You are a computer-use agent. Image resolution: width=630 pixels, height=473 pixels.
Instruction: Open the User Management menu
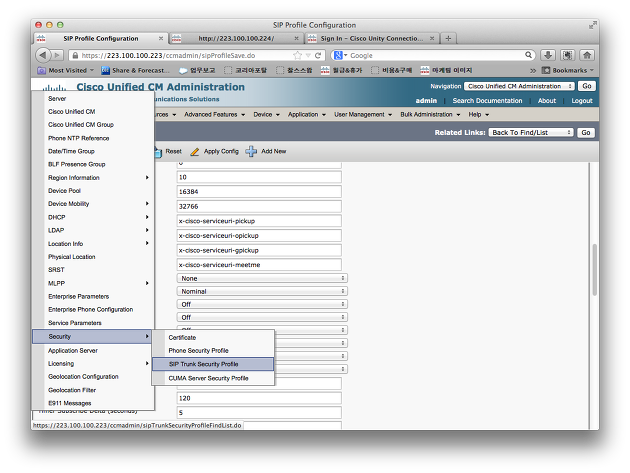pos(363,115)
